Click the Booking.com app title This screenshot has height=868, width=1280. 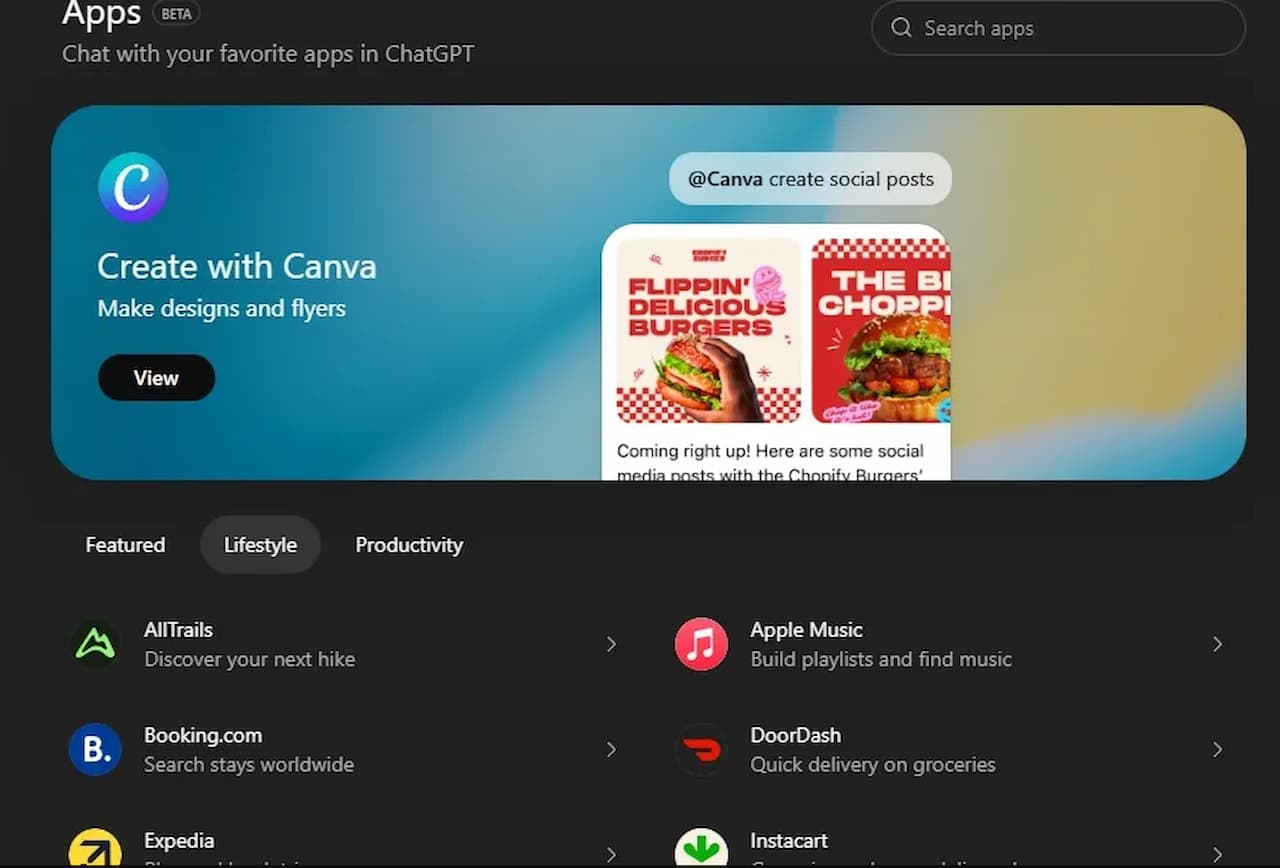[x=203, y=735]
